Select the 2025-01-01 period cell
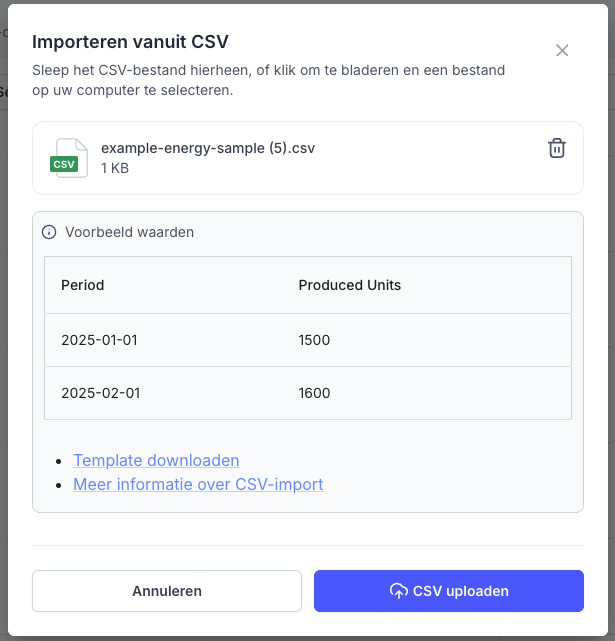Image resolution: width=615 pixels, height=641 pixels. (99, 340)
